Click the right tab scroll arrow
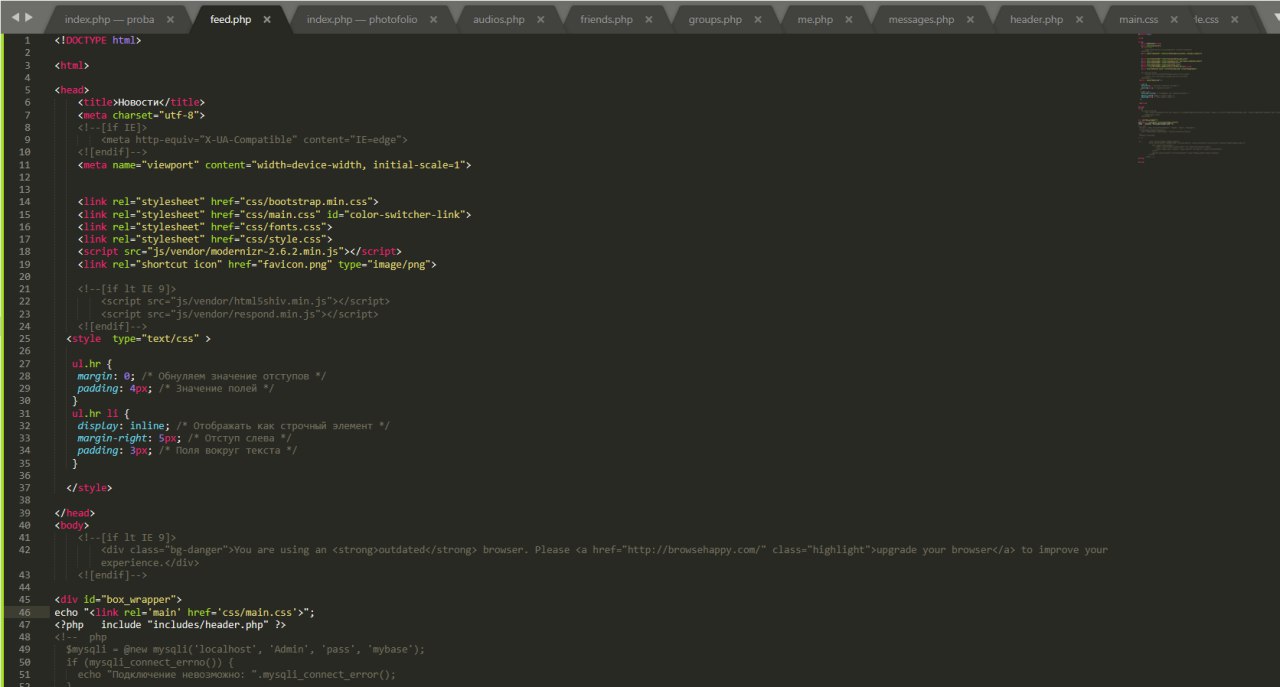The image size is (1280, 687). [x=27, y=18]
